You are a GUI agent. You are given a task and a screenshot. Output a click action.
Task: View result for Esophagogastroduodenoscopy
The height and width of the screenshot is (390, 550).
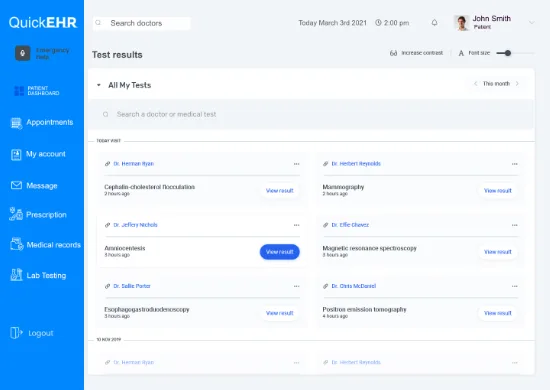(x=280, y=313)
